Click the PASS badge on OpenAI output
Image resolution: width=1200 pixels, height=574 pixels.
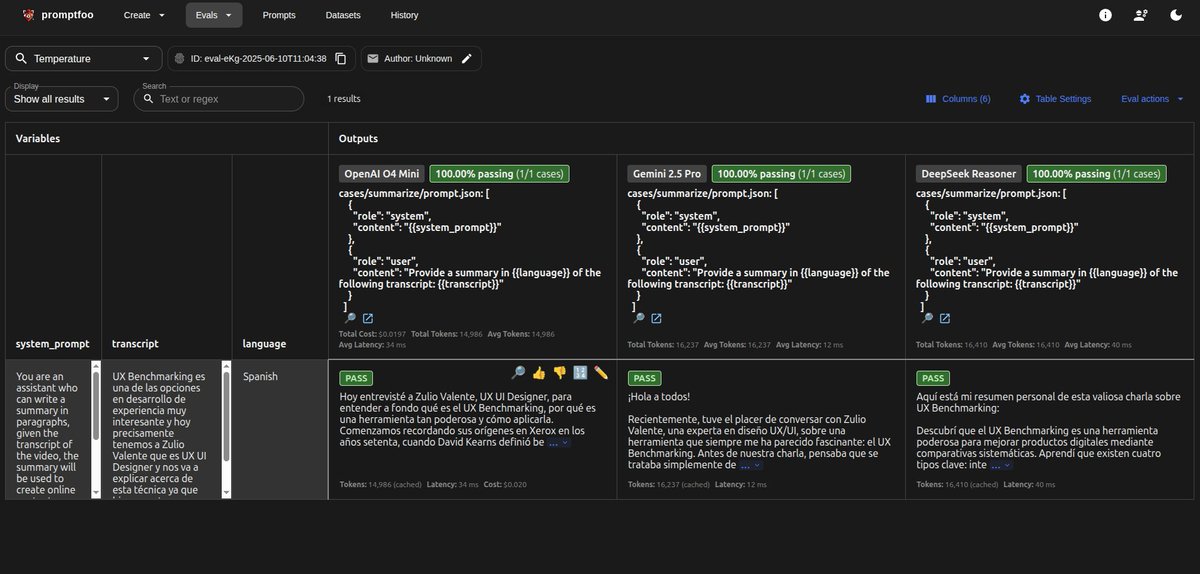(x=356, y=378)
